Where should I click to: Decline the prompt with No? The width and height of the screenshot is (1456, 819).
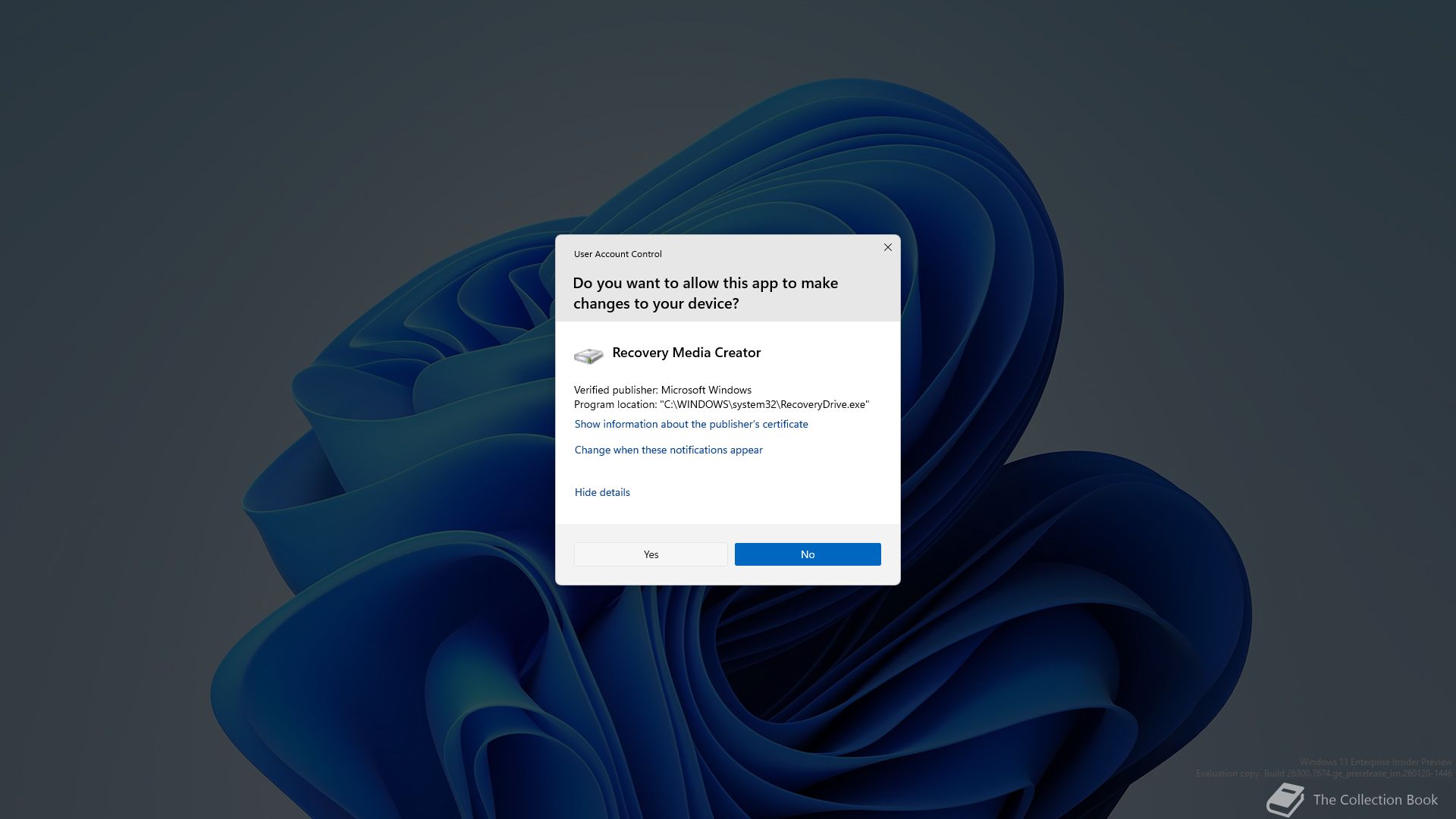click(x=808, y=554)
